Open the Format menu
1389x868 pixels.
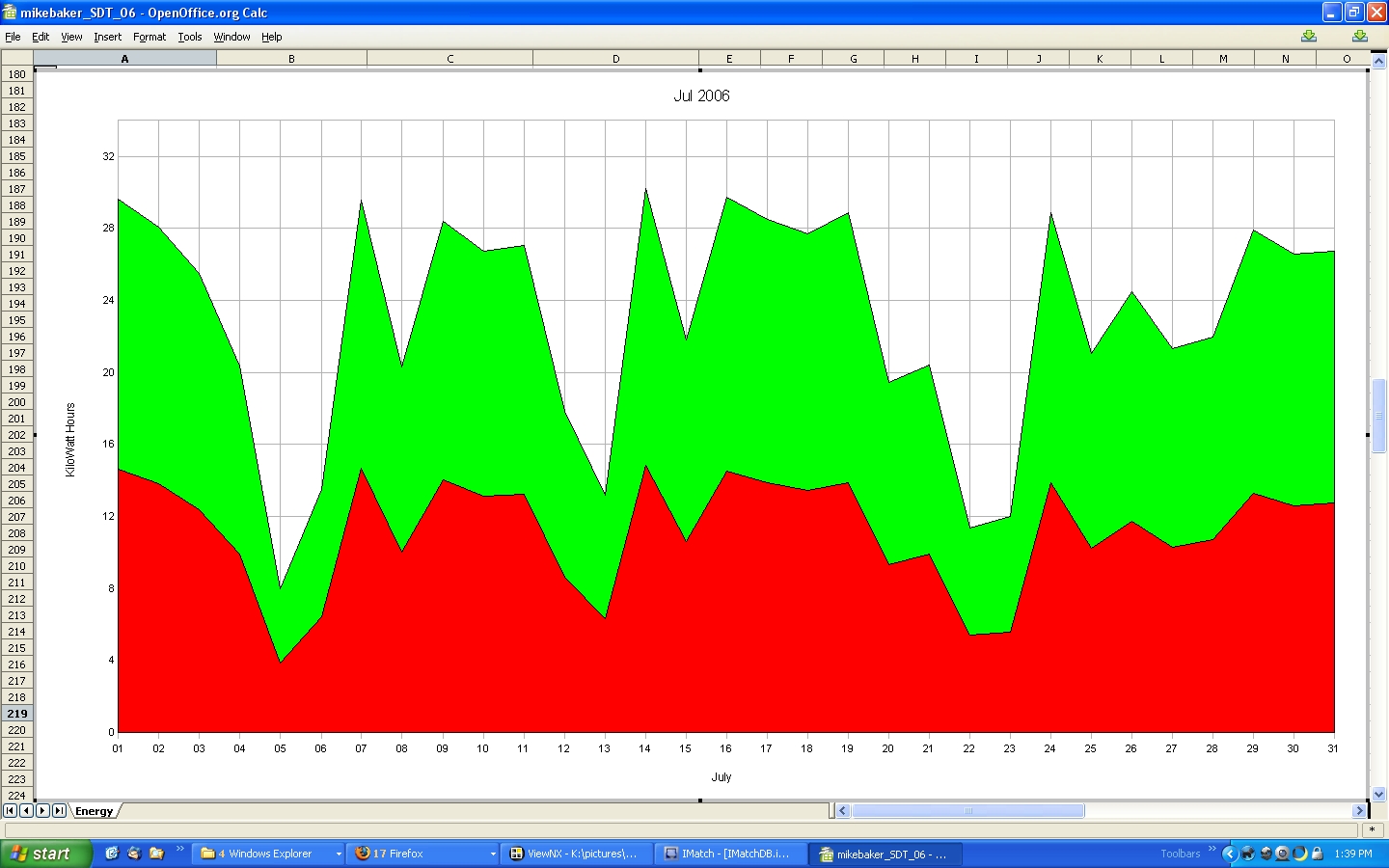click(150, 37)
